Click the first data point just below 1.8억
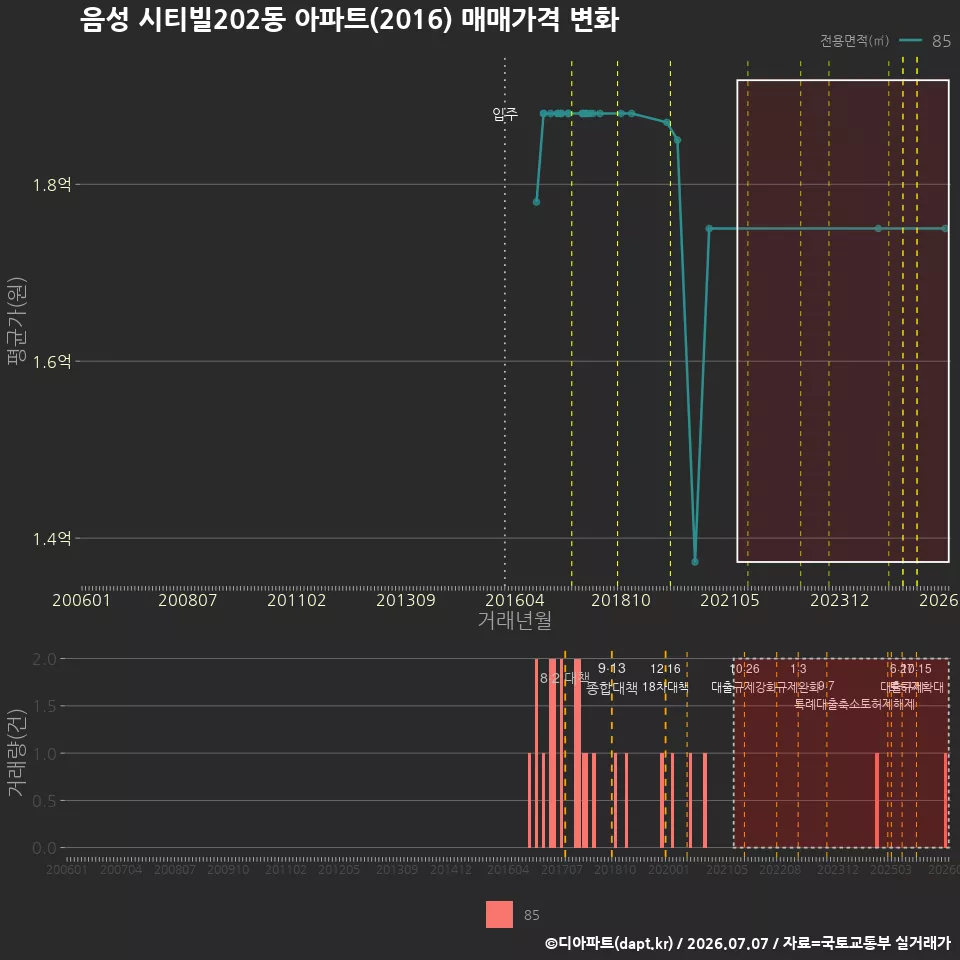 pyautogui.click(x=536, y=202)
